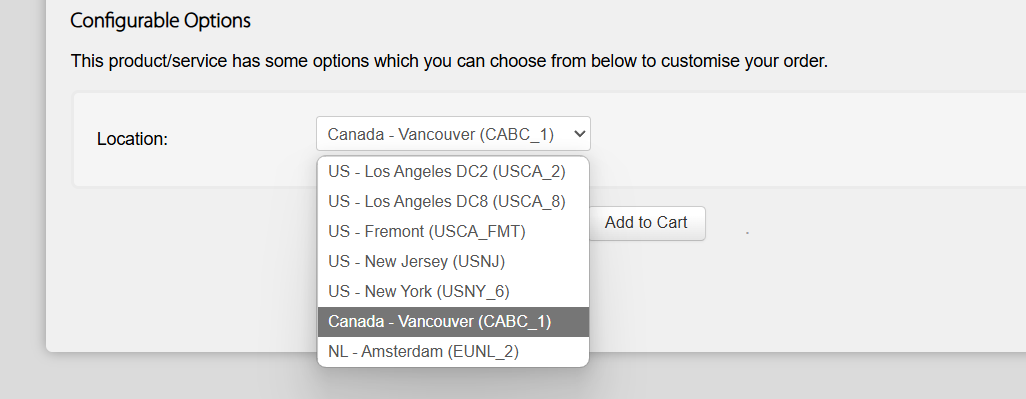
Task: Choose US - Los Angeles DC8 (USCA_8)
Action: point(453,201)
